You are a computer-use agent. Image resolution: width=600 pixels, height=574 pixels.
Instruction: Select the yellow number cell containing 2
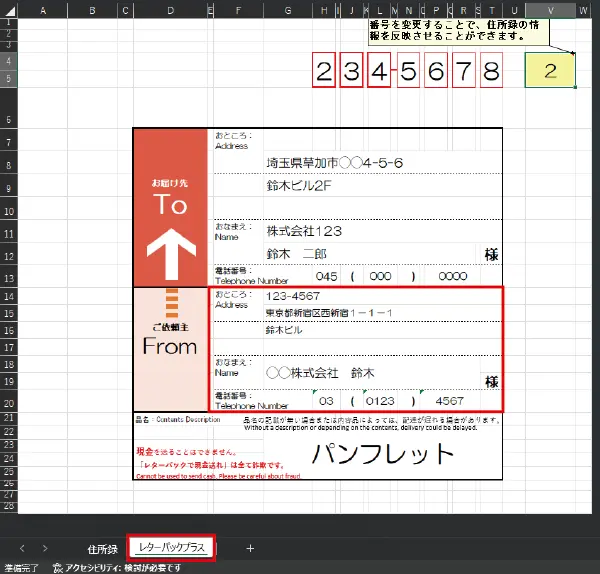click(550, 71)
